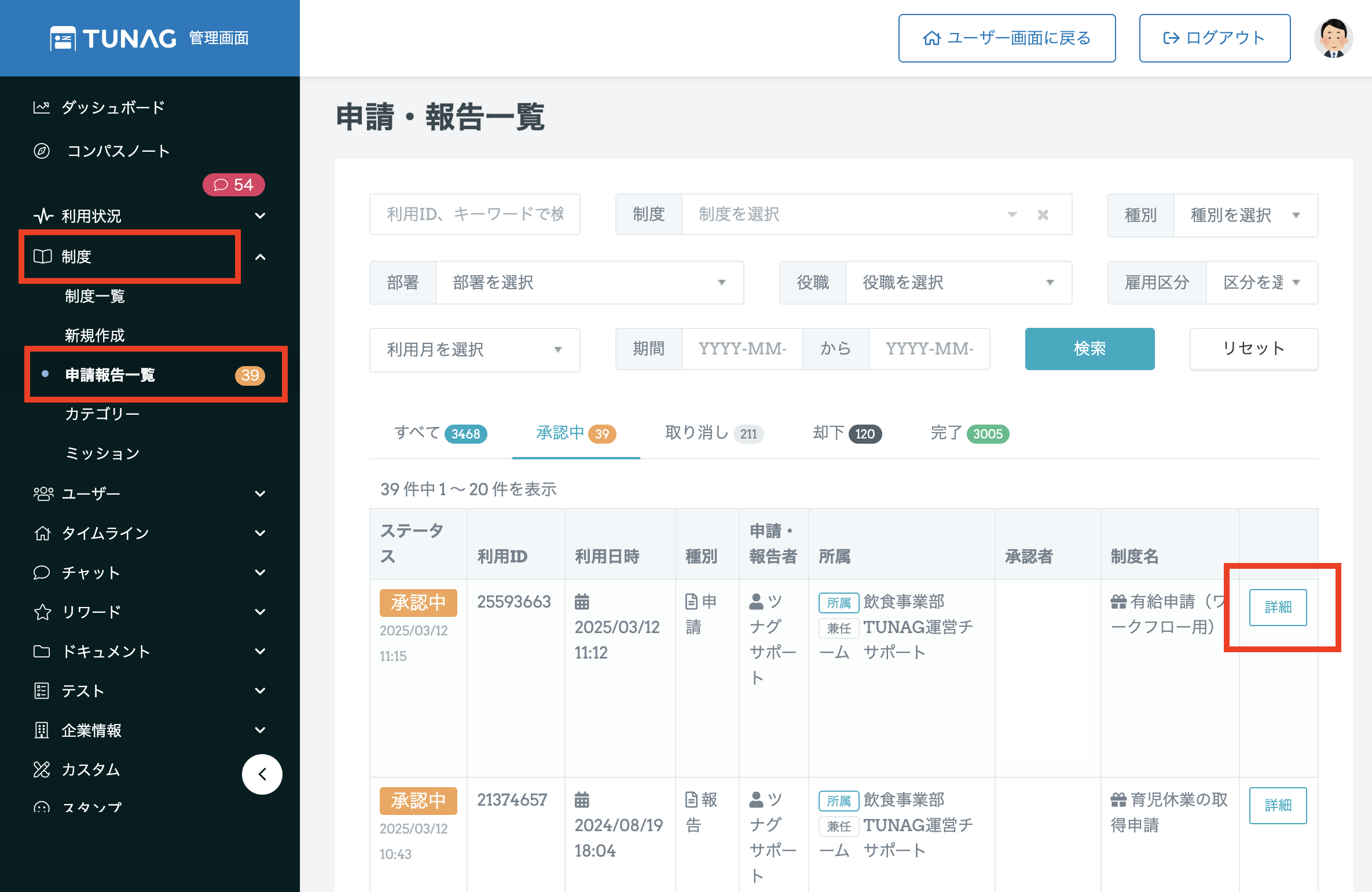Collapse the 制度 sidebar section
The height and width of the screenshot is (892, 1372).
click(x=261, y=257)
